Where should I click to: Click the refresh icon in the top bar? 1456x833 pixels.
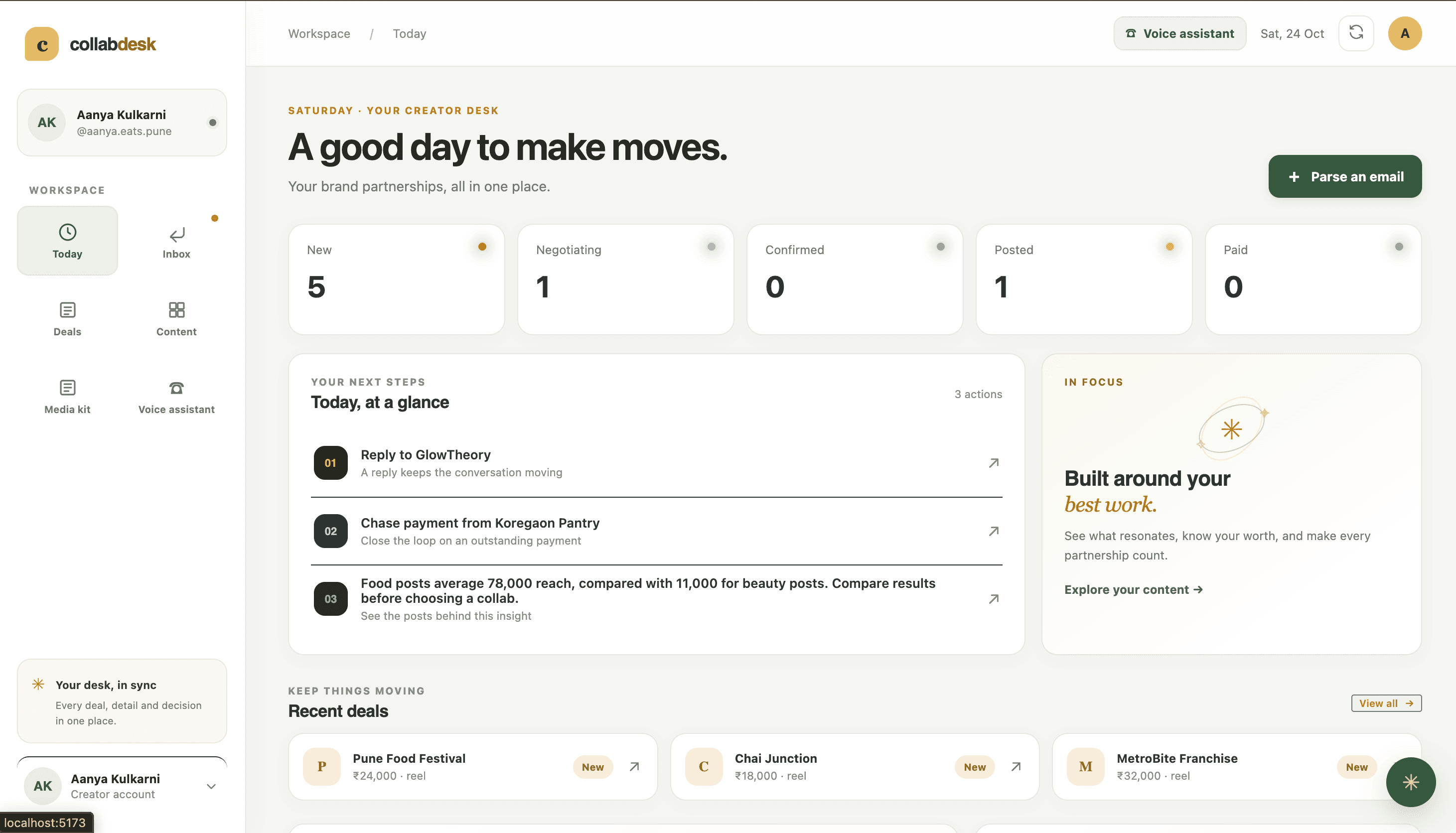pyautogui.click(x=1356, y=33)
